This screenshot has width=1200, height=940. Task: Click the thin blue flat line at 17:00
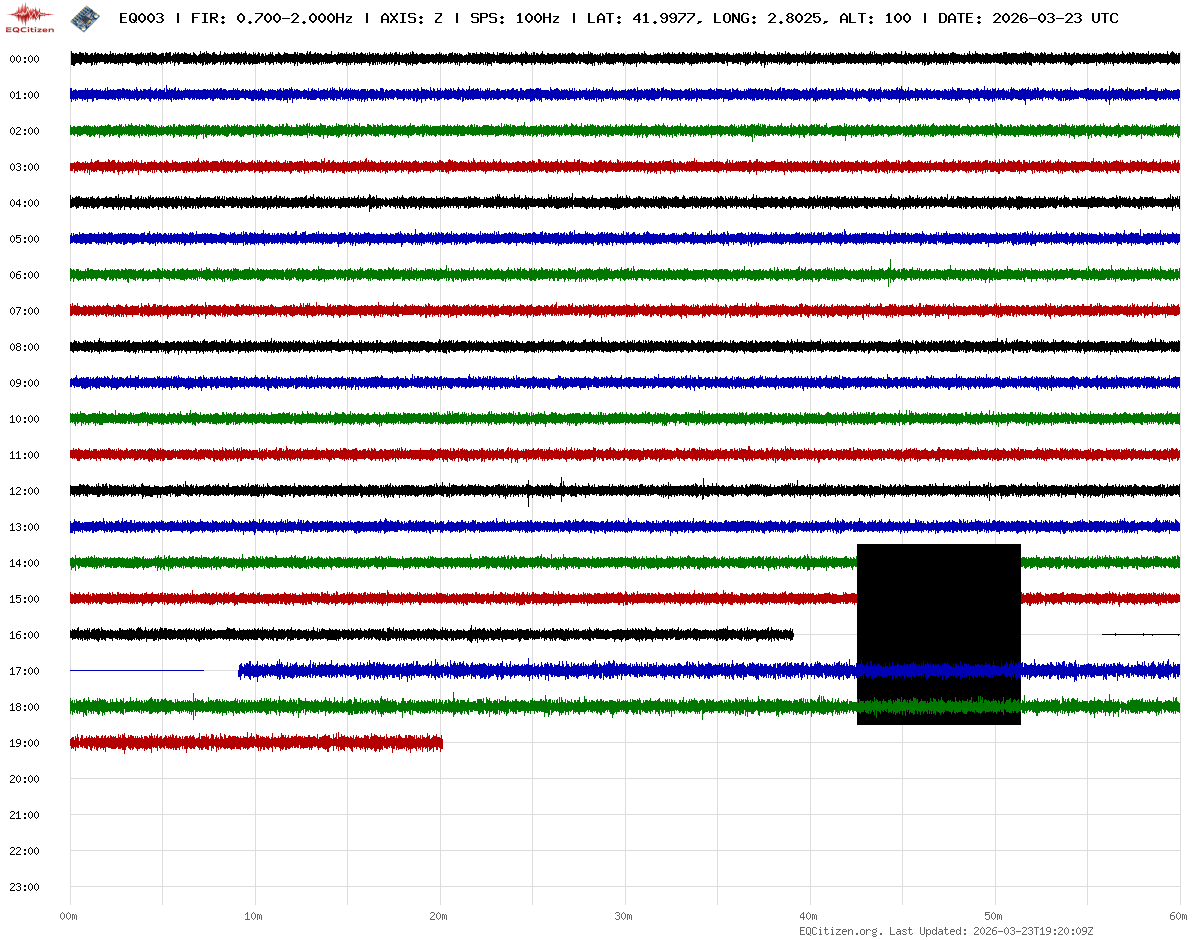coord(136,670)
